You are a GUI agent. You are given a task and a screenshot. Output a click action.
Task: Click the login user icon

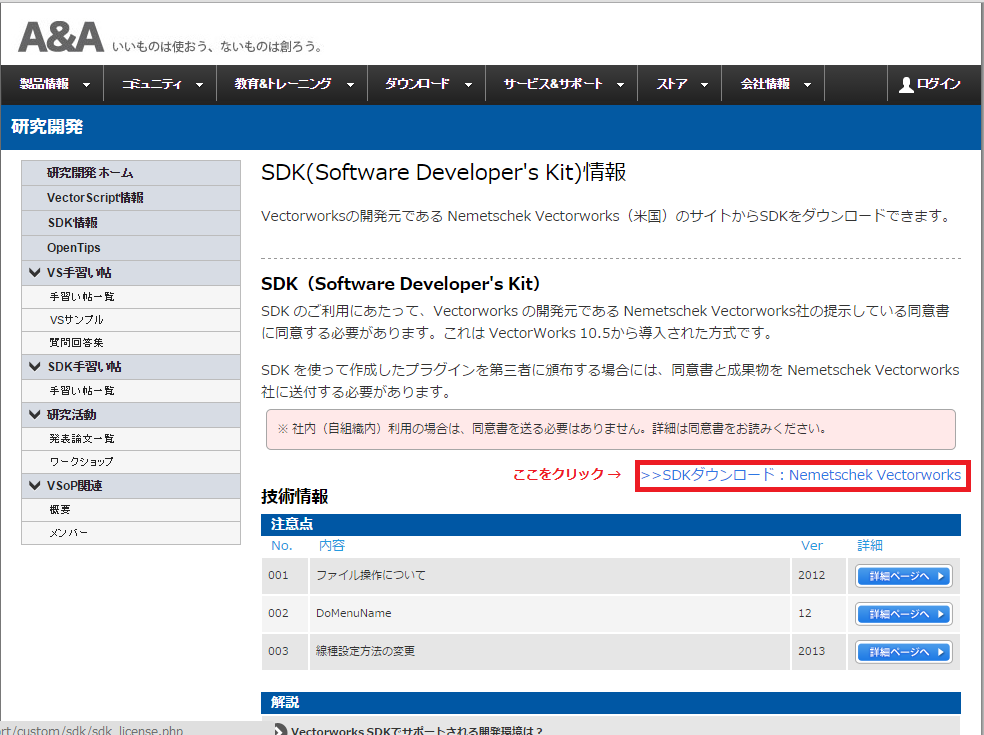pos(906,85)
